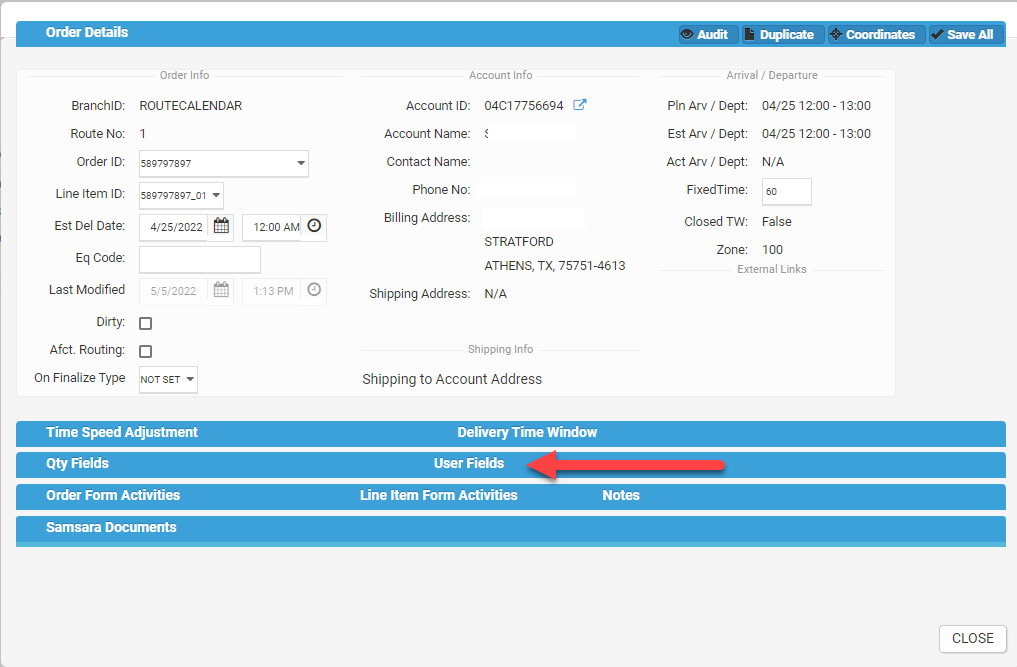Open the Est Del Date clock picker
The image size is (1017, 667).
click(314, 226)
